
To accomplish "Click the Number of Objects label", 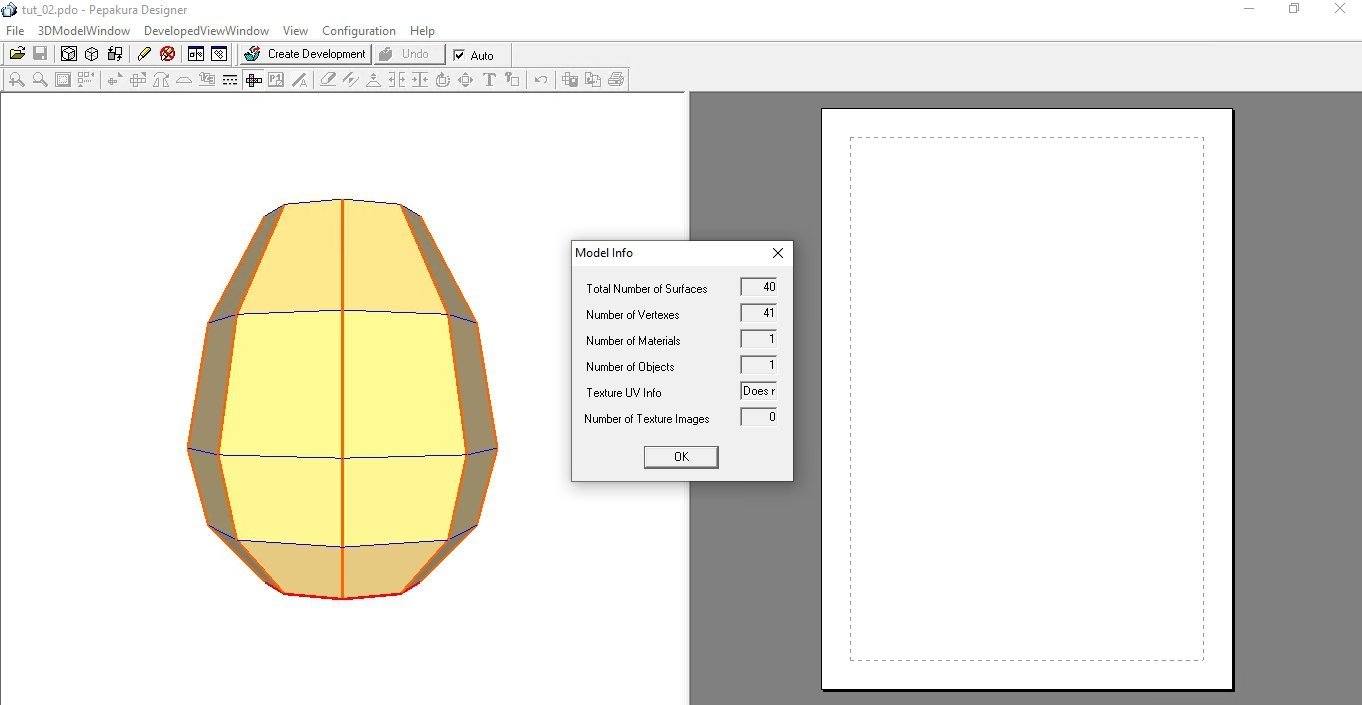I will point(630,367).
